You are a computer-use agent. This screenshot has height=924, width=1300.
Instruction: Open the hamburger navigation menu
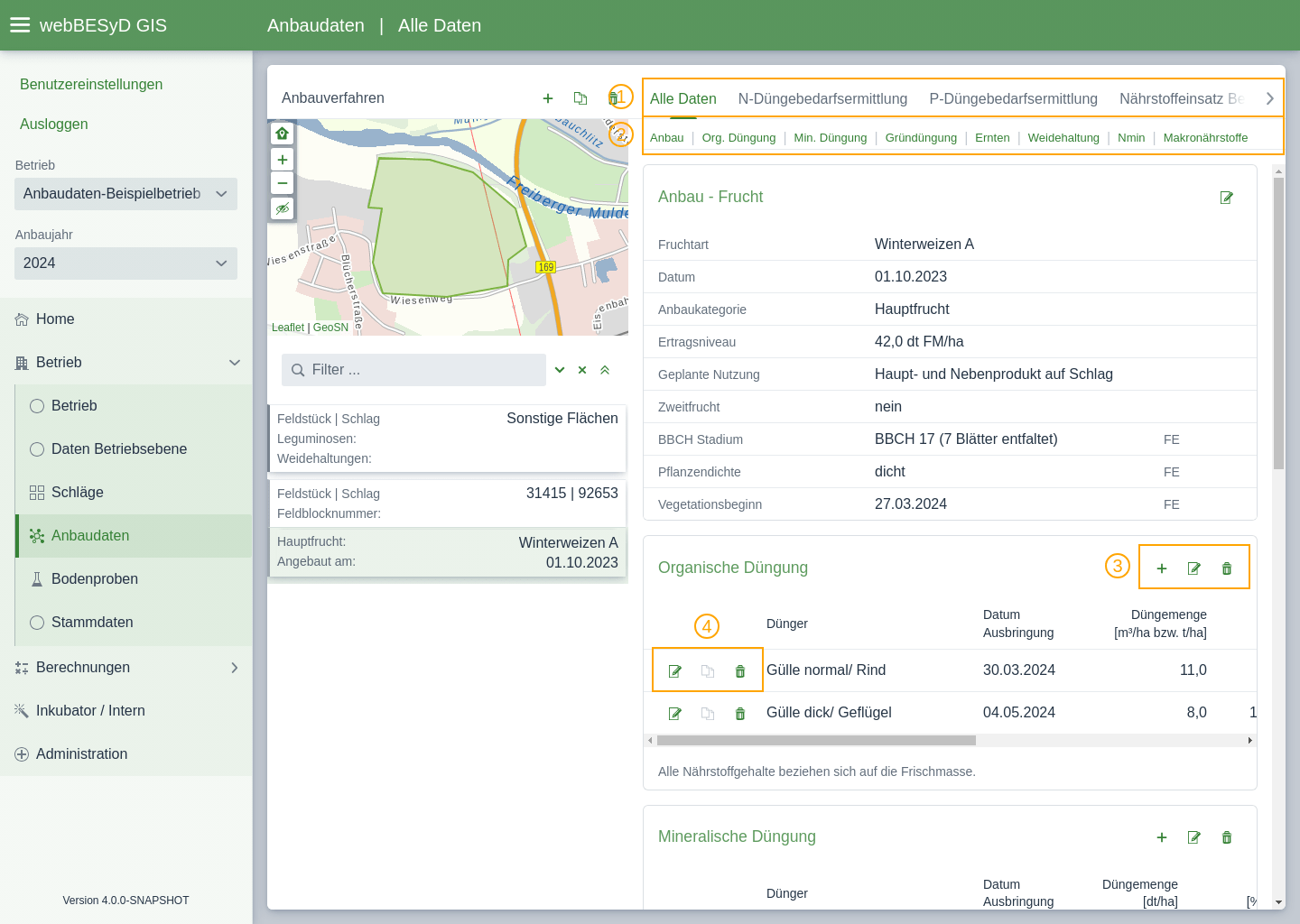(x=20, y=25)
